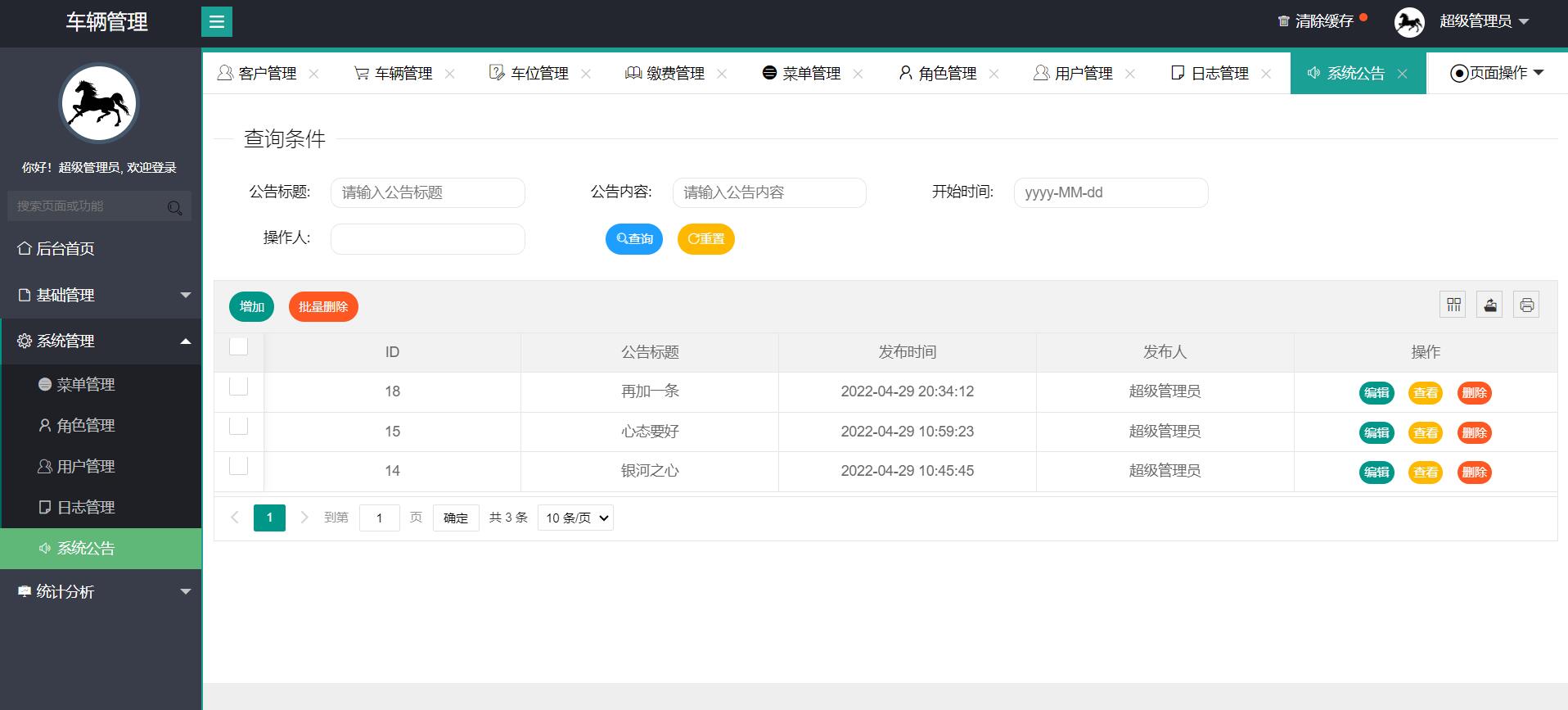The height and width of the screenshot is (710, 1568).
Task: Close the 用户管理 tab
Action: click(1130, 74)
